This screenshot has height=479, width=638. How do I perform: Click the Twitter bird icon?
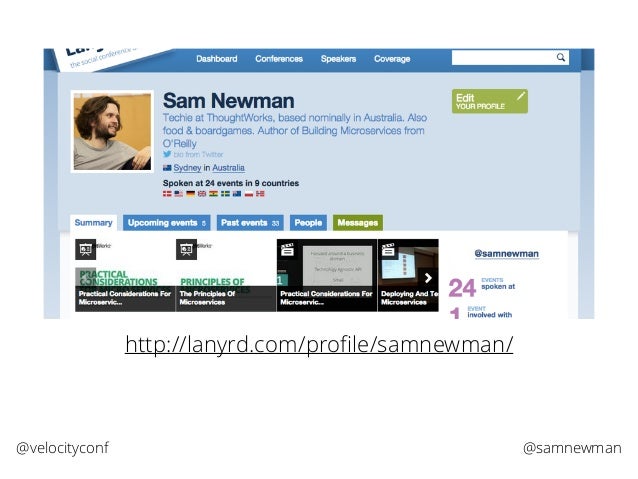pos(167,154)
